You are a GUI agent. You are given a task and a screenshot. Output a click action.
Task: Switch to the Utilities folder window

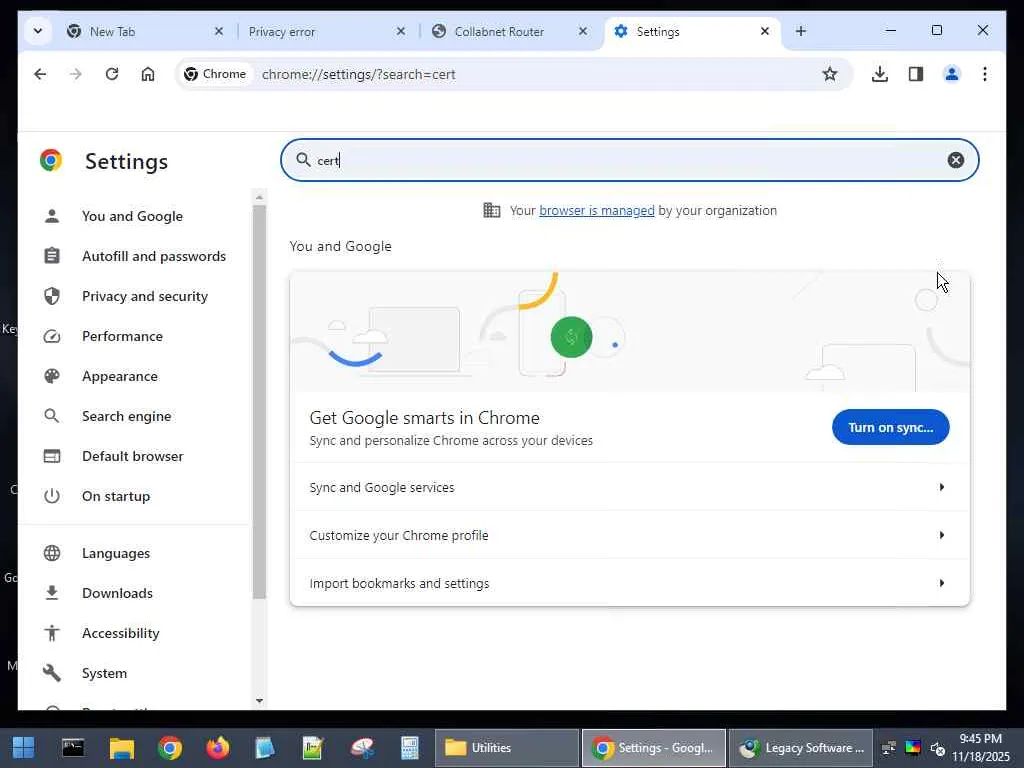click(x=506, y=748)
